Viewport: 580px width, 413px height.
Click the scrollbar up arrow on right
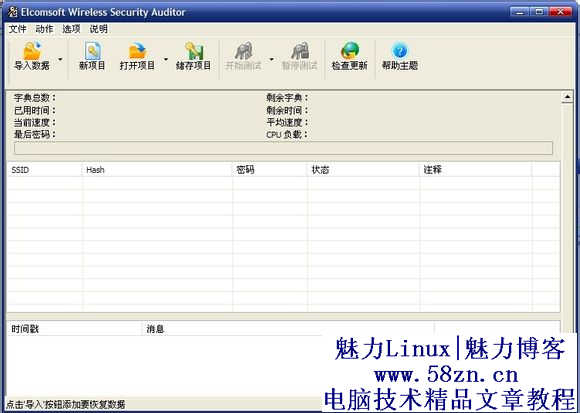pos(567,97)
